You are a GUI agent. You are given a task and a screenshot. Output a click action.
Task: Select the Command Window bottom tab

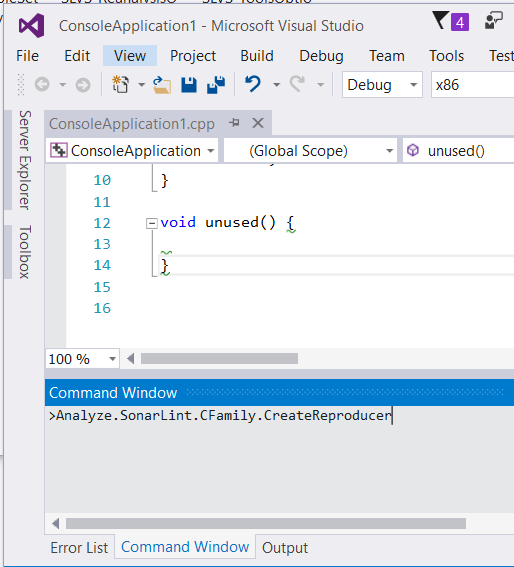tap(185, 547)
